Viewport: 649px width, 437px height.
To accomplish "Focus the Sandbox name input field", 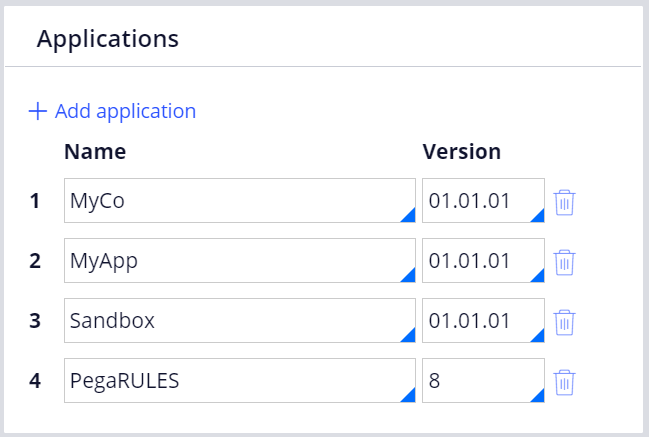I will [240, 321].
